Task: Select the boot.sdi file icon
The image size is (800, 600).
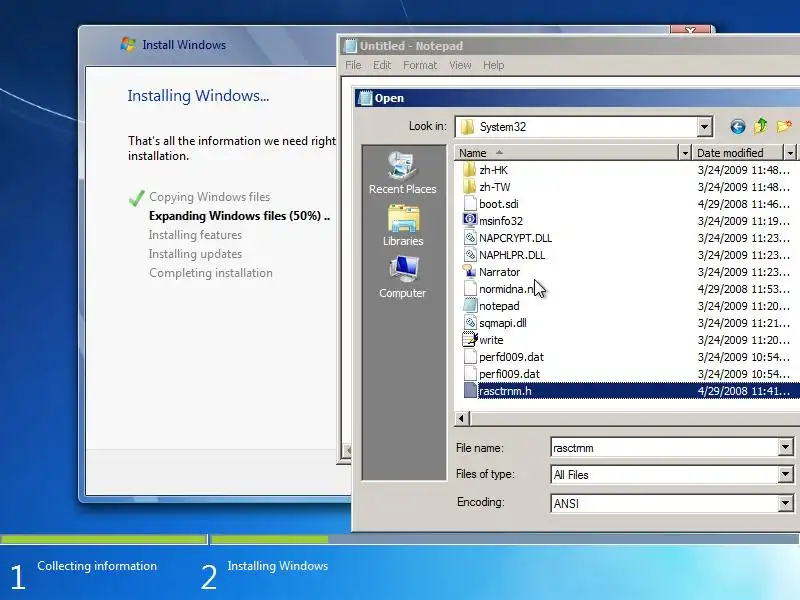Action: point(469,204)
